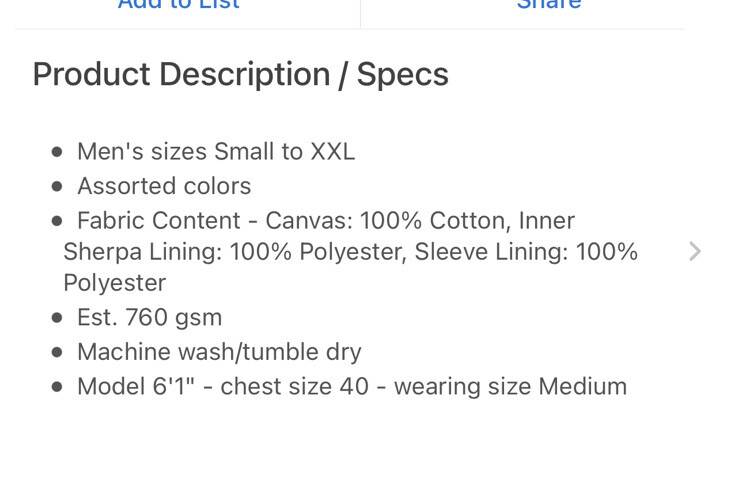Click the Machine wash/tumble dry line

pyautogui.click(x=219, y=352)
